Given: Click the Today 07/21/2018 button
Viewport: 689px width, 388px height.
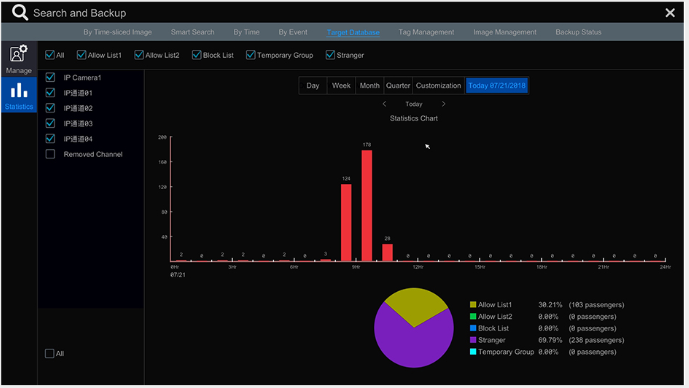Looking at the screenshot, I should point(497,86).
